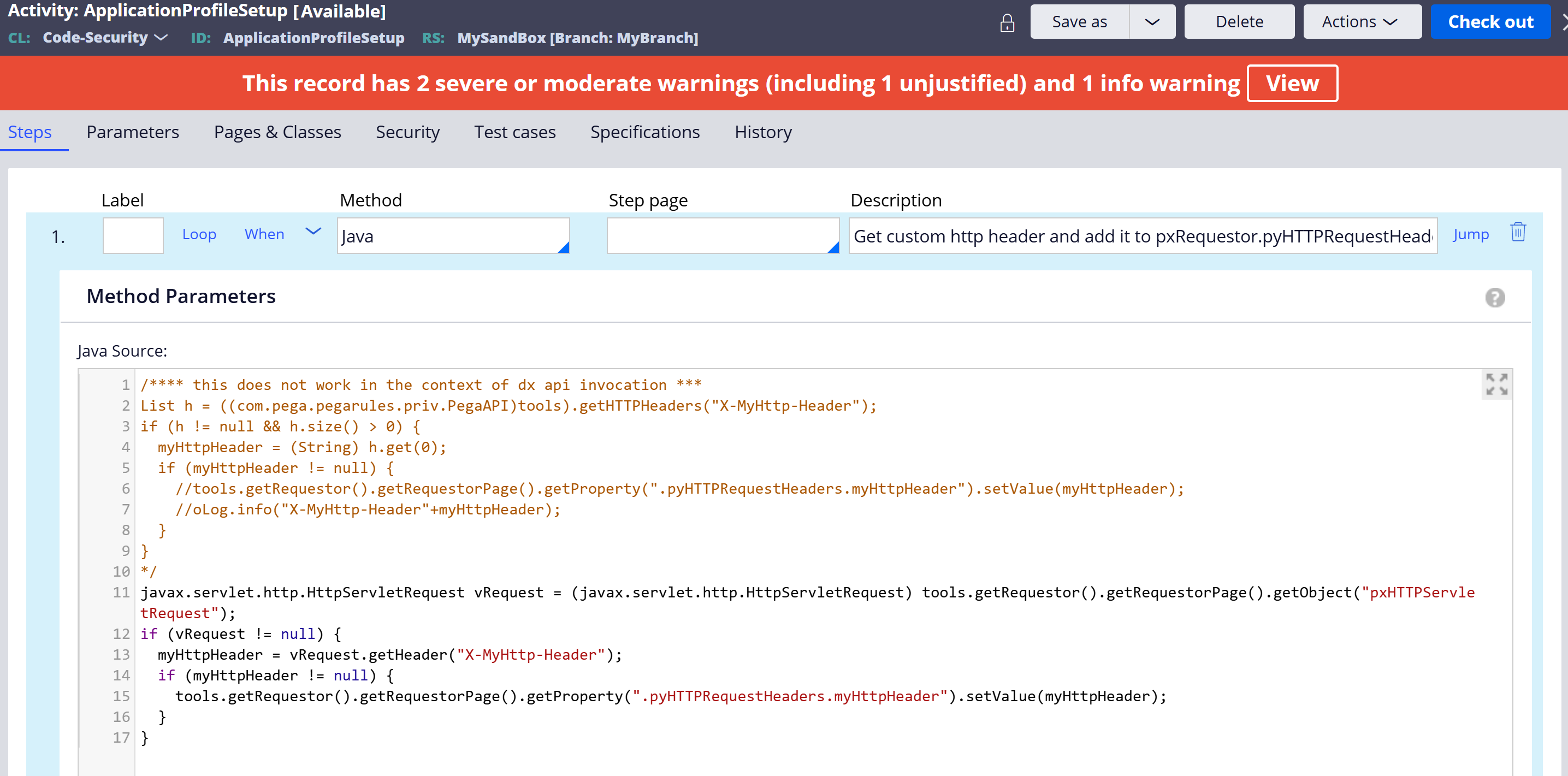Viewport: 1568px width, 776px height.
Task: Open the Test cases tab
Action: click(x=515, y=132)
